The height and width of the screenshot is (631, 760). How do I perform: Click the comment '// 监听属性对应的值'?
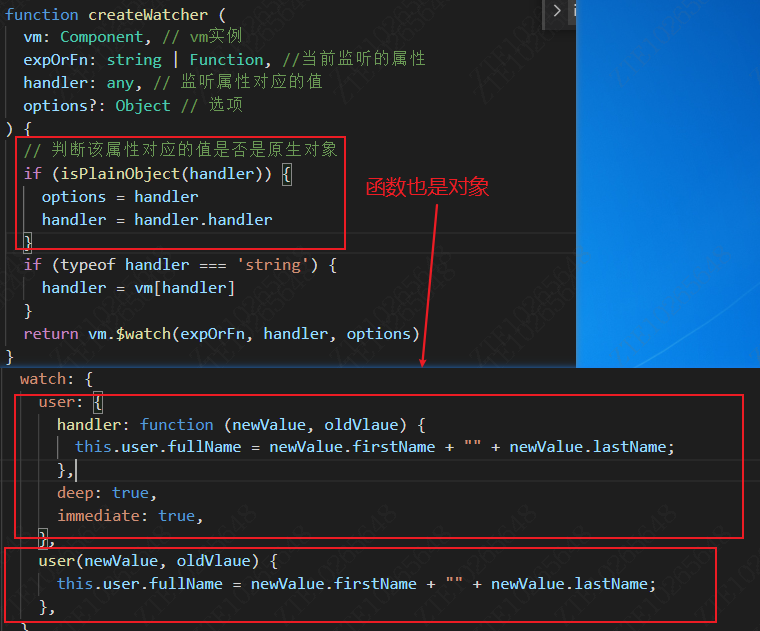point(238,82)
